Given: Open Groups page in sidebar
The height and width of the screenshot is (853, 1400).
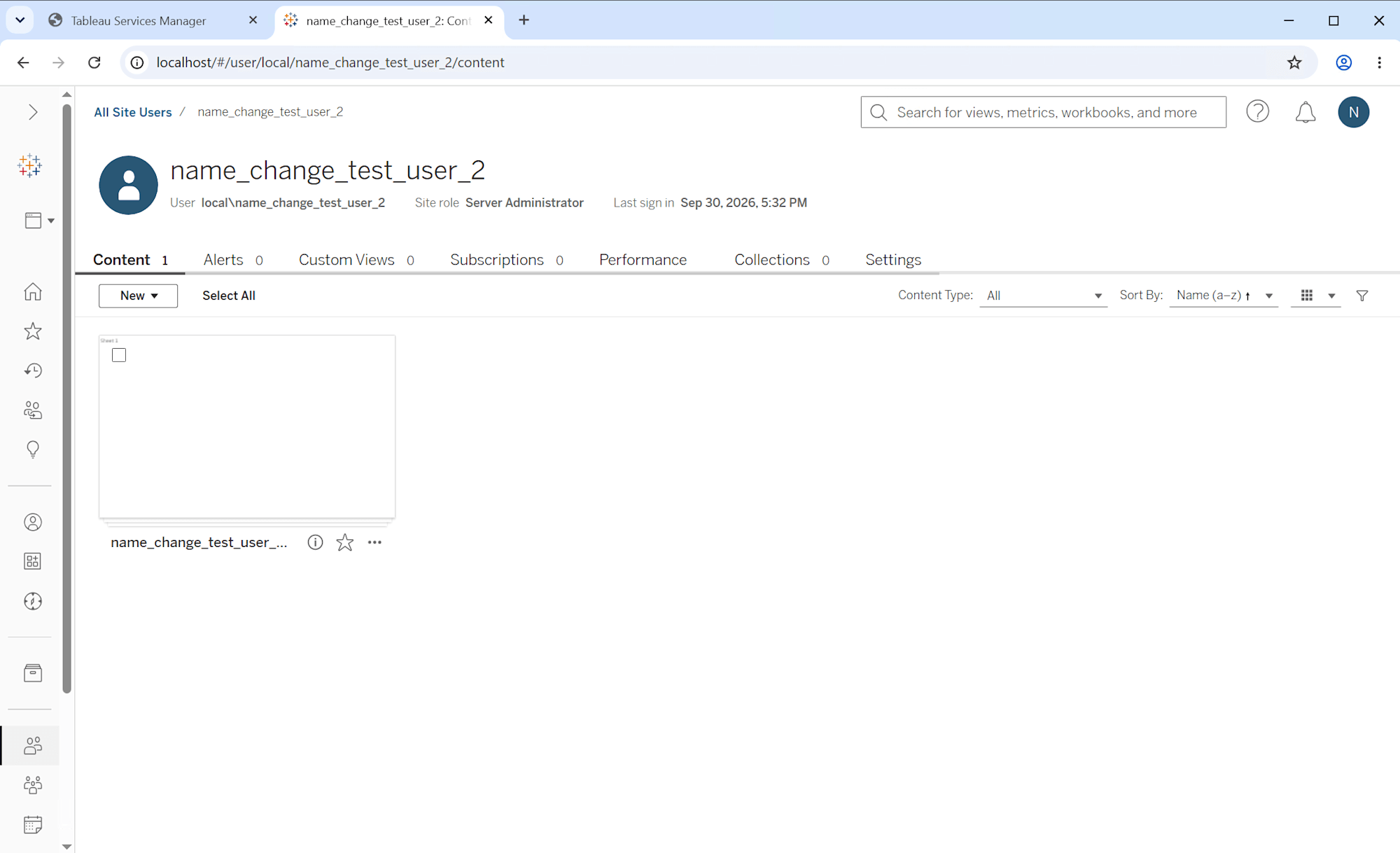Looking at the screenshot, I should [33, 784].
